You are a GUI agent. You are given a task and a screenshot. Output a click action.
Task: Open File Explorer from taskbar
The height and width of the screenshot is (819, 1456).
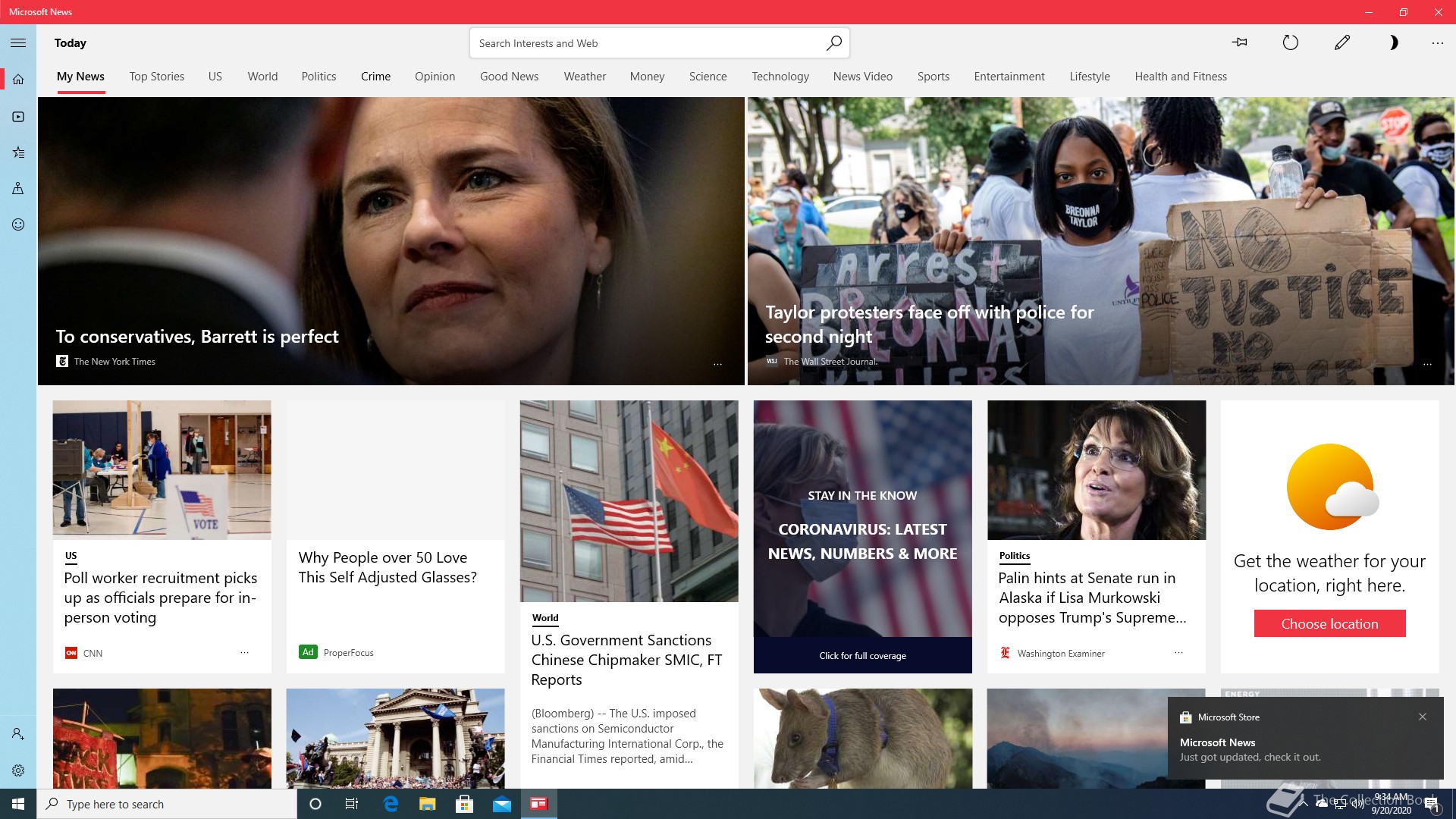click(x=428, y=804)
